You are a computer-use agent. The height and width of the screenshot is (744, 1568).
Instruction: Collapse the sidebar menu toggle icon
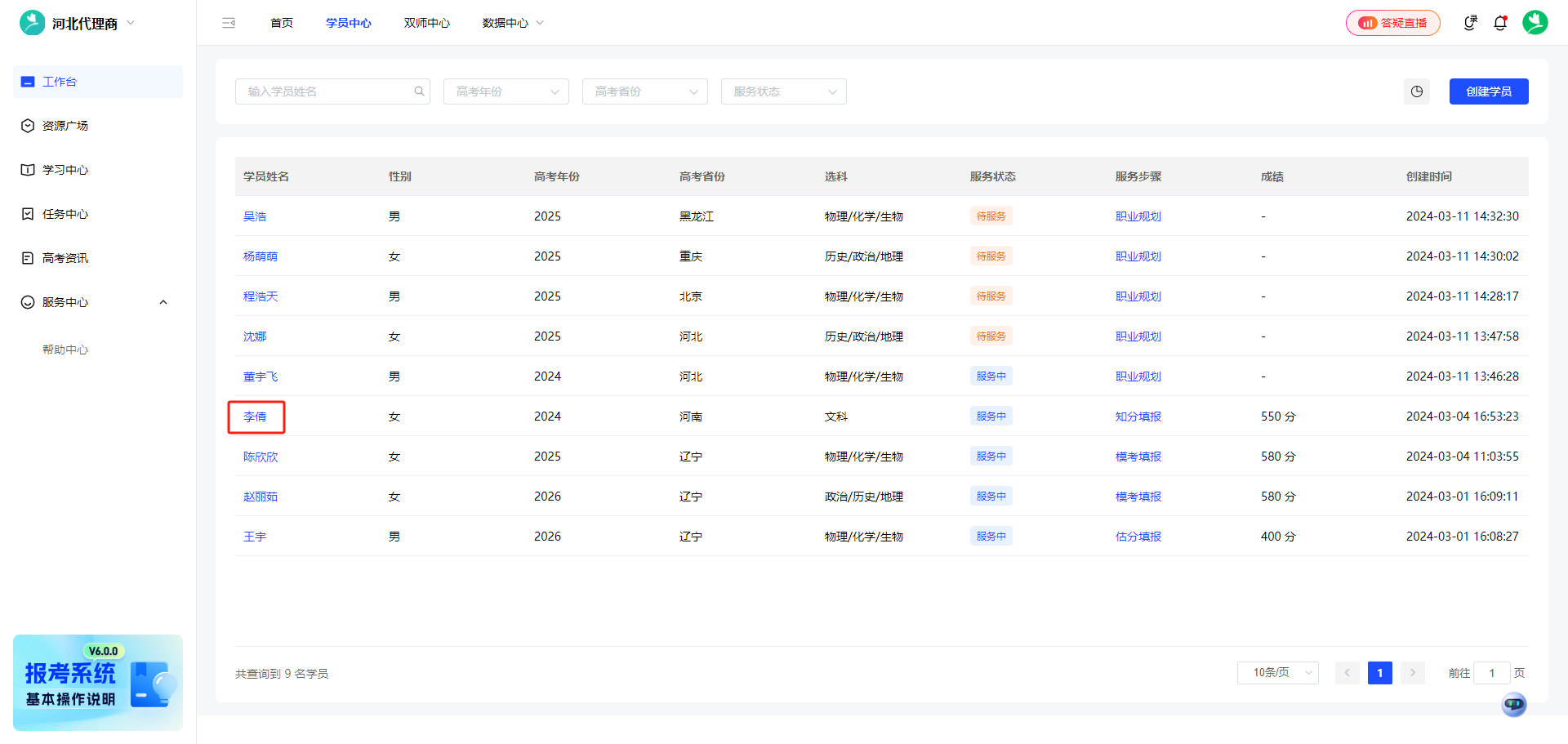229,23
